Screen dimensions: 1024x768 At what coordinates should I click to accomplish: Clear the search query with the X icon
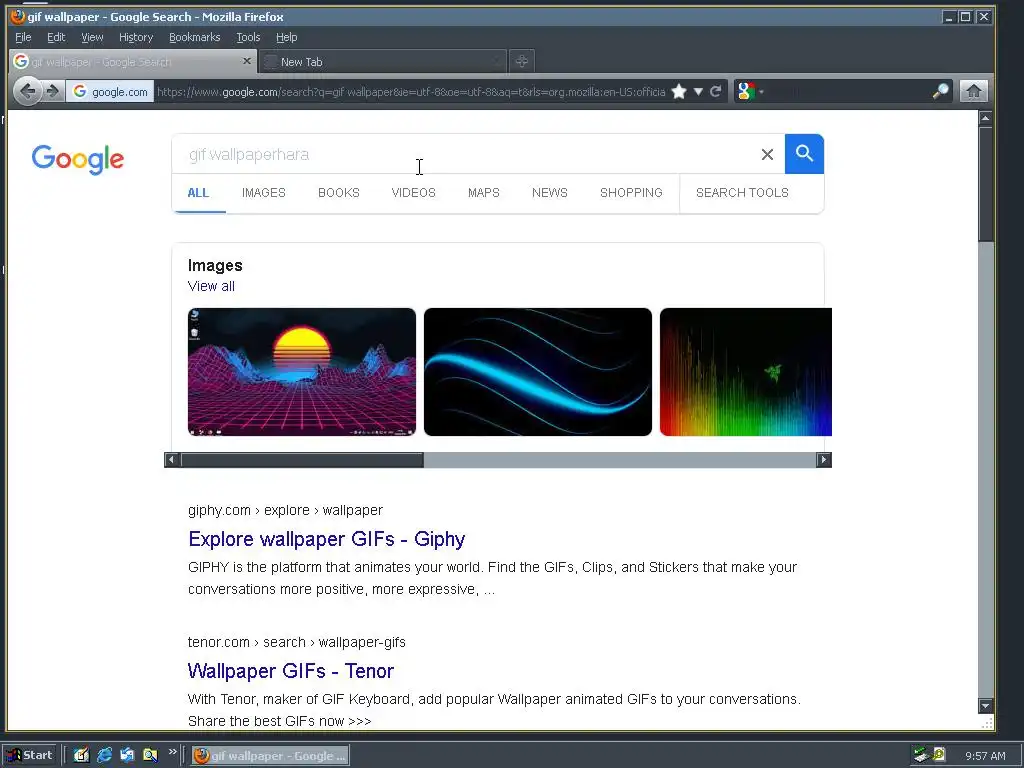point(767,155)
